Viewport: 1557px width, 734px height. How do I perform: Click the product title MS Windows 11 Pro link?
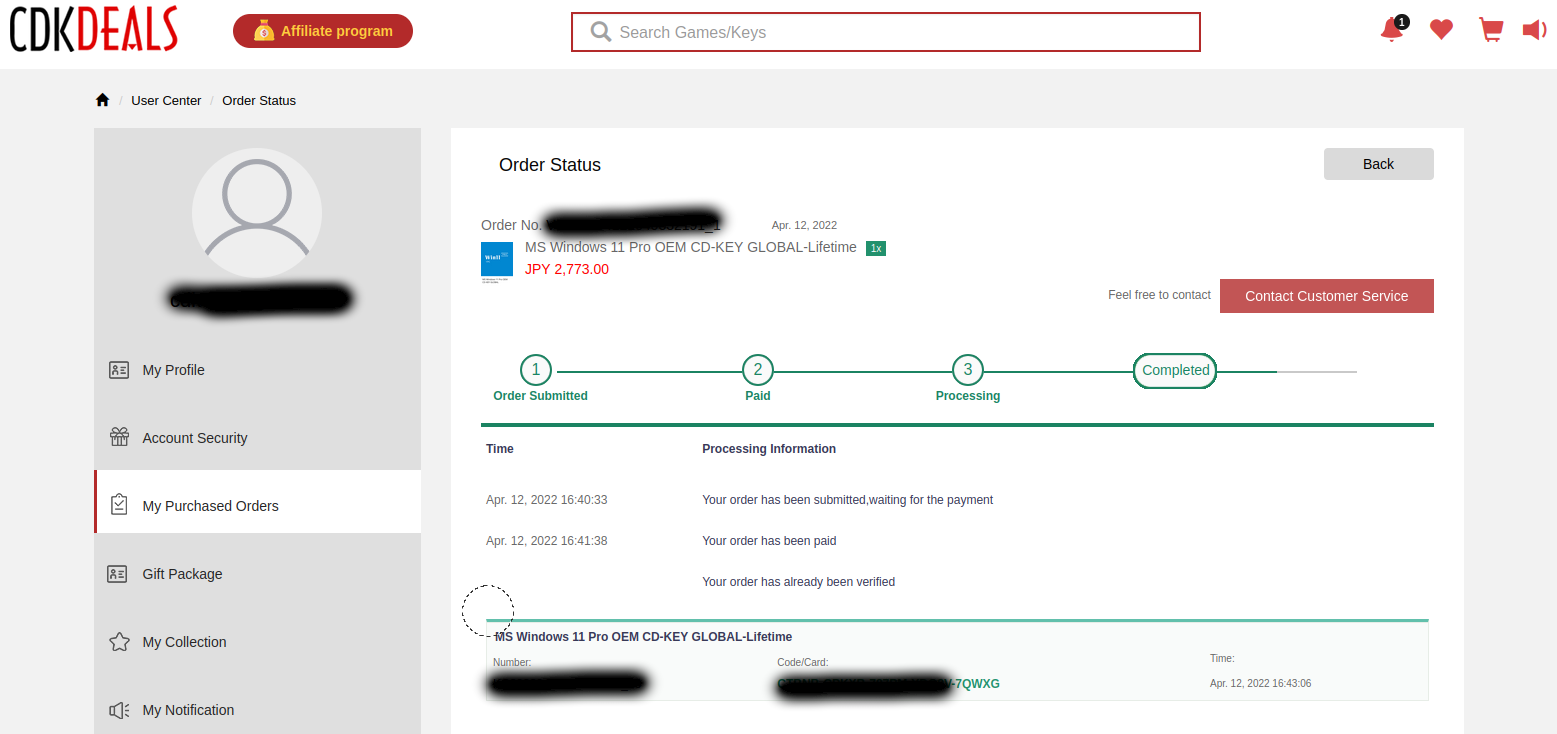691,247
